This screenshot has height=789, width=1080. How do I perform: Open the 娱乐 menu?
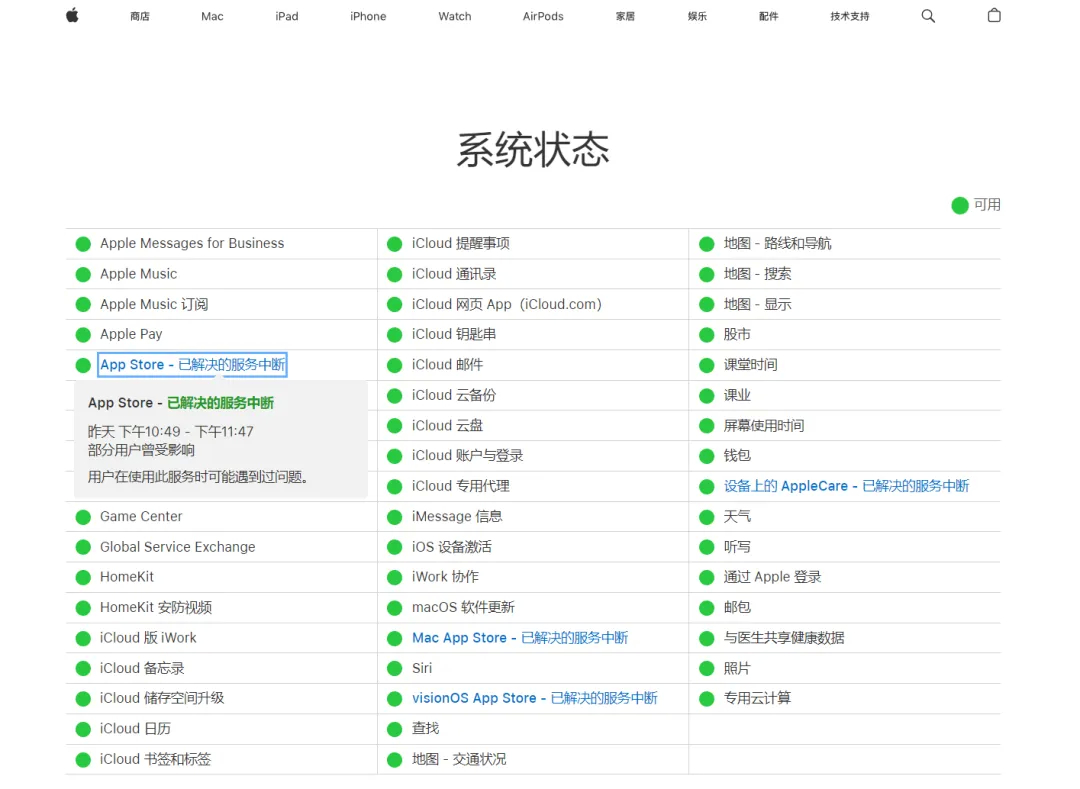(697, 16)
